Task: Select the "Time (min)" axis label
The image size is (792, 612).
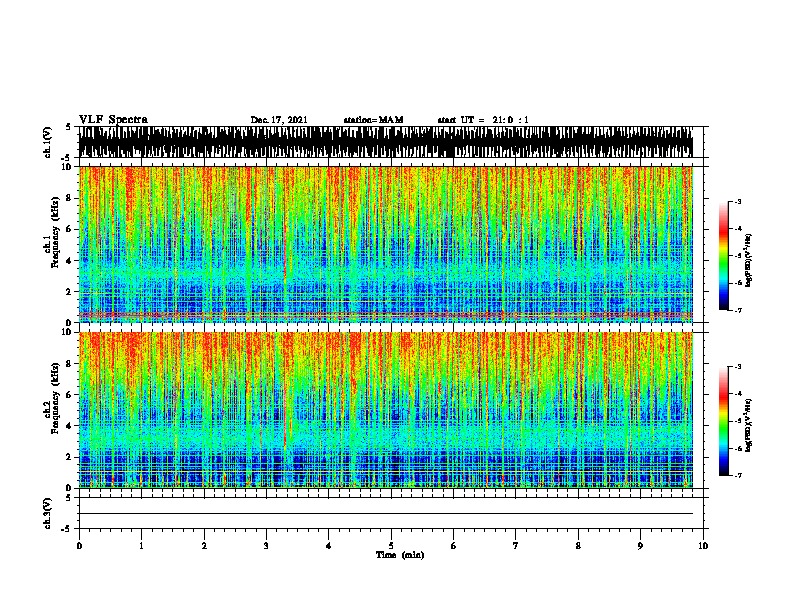Action: (400, 555)
